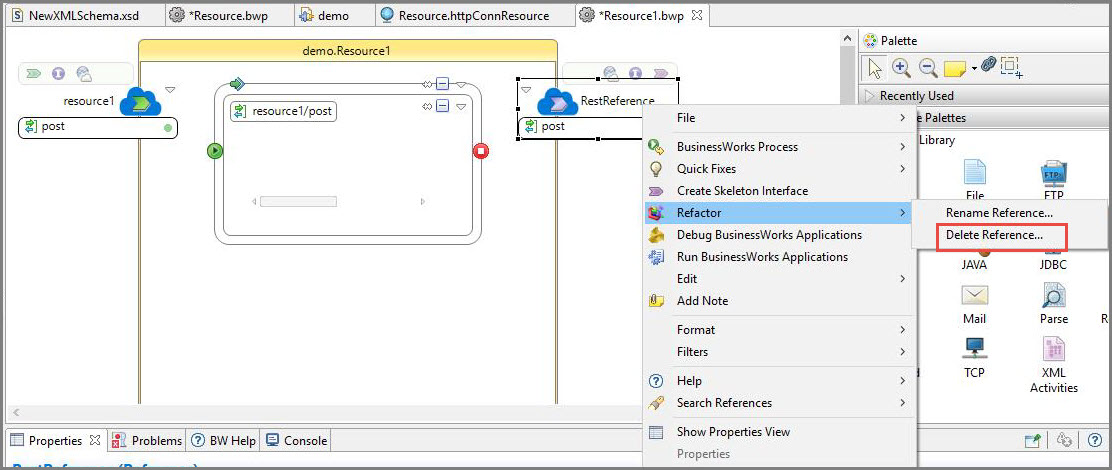Click the purple arrow in right reference toolbar

(660, 73)
